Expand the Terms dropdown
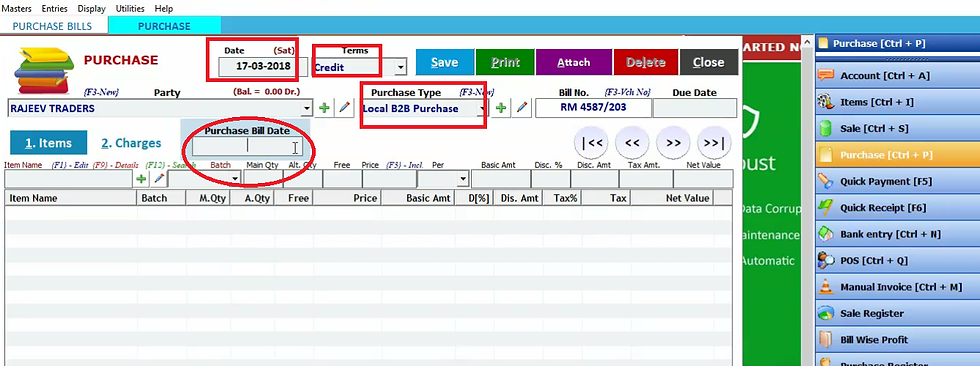The height and width of the screenshot is (366, 980). (401, 67)
